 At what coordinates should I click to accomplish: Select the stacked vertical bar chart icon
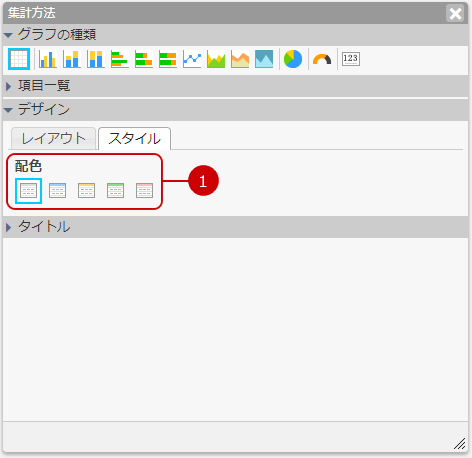pyautogui.click(x=72, y=59)
